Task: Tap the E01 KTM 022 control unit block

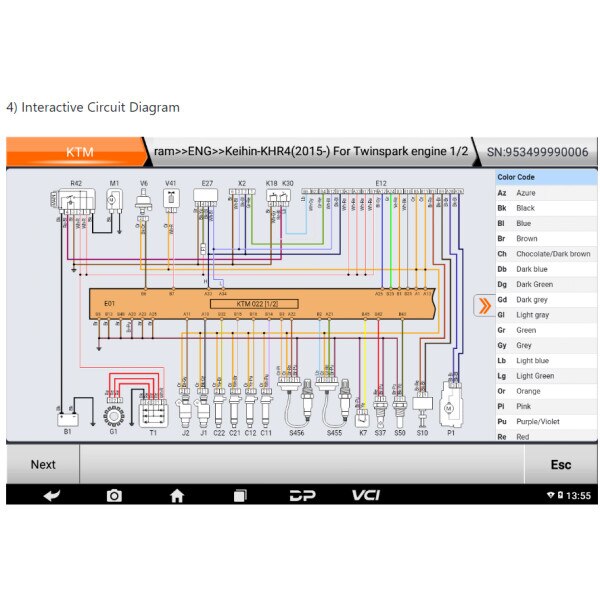Action: pos(262,304)
